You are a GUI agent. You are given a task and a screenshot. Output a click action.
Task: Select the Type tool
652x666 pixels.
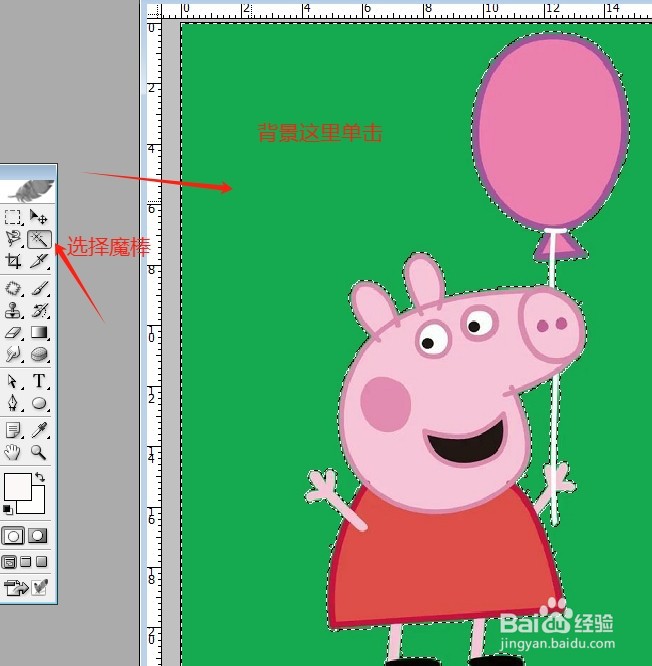pos(39,381)
